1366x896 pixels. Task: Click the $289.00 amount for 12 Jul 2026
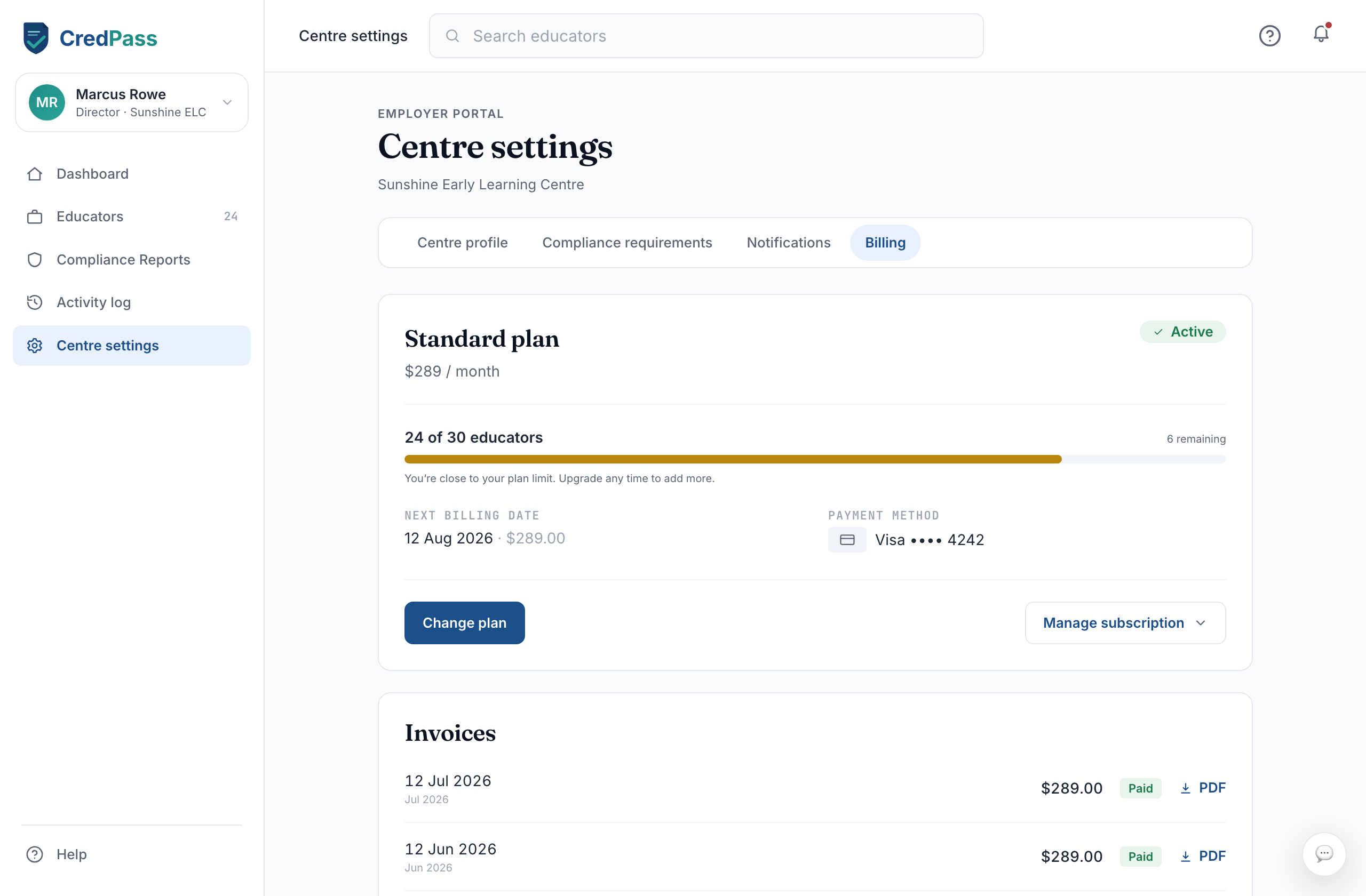coord(1071,788)
